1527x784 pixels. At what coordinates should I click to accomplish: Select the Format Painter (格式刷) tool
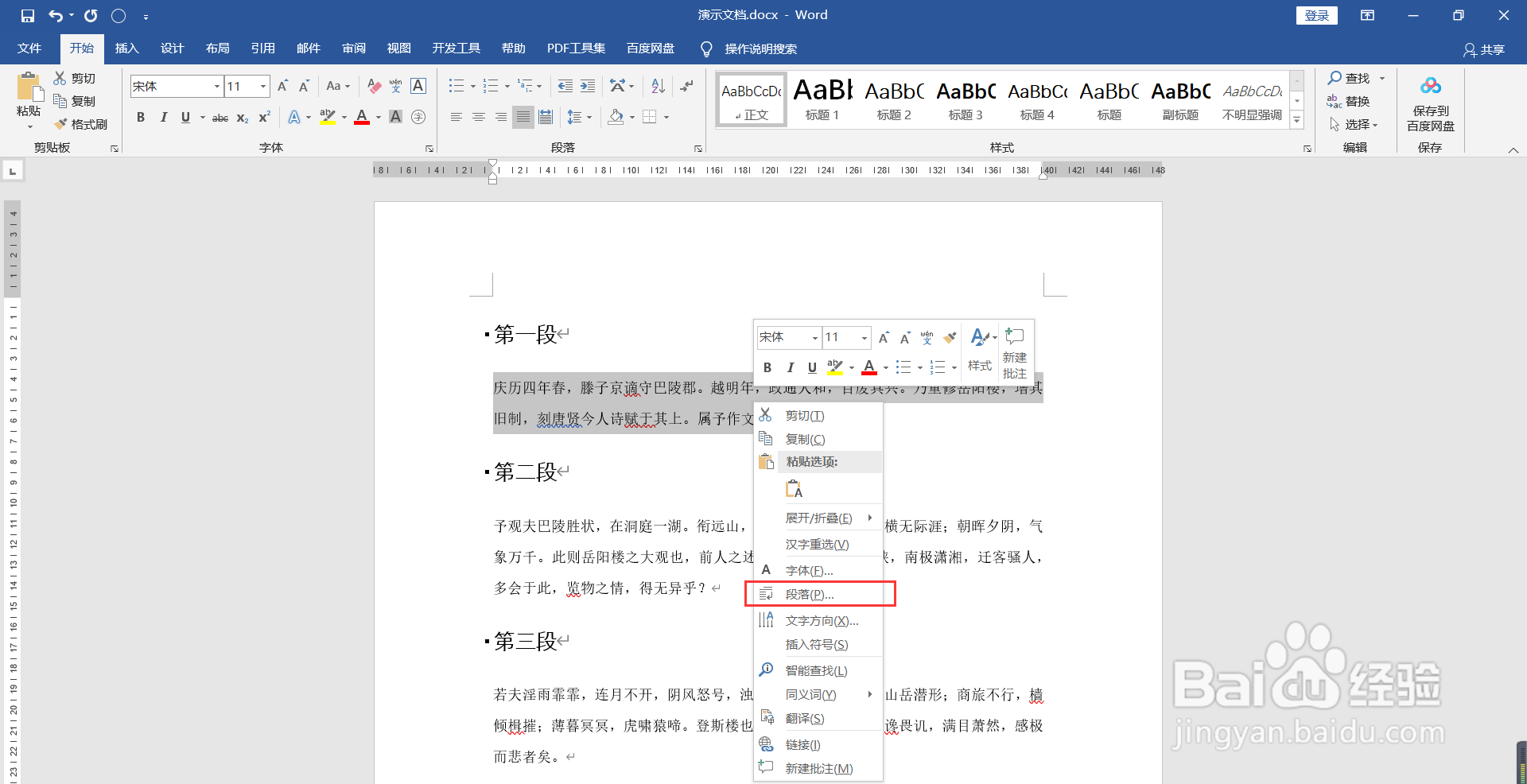pyautogui.click(x=83, y=124)
